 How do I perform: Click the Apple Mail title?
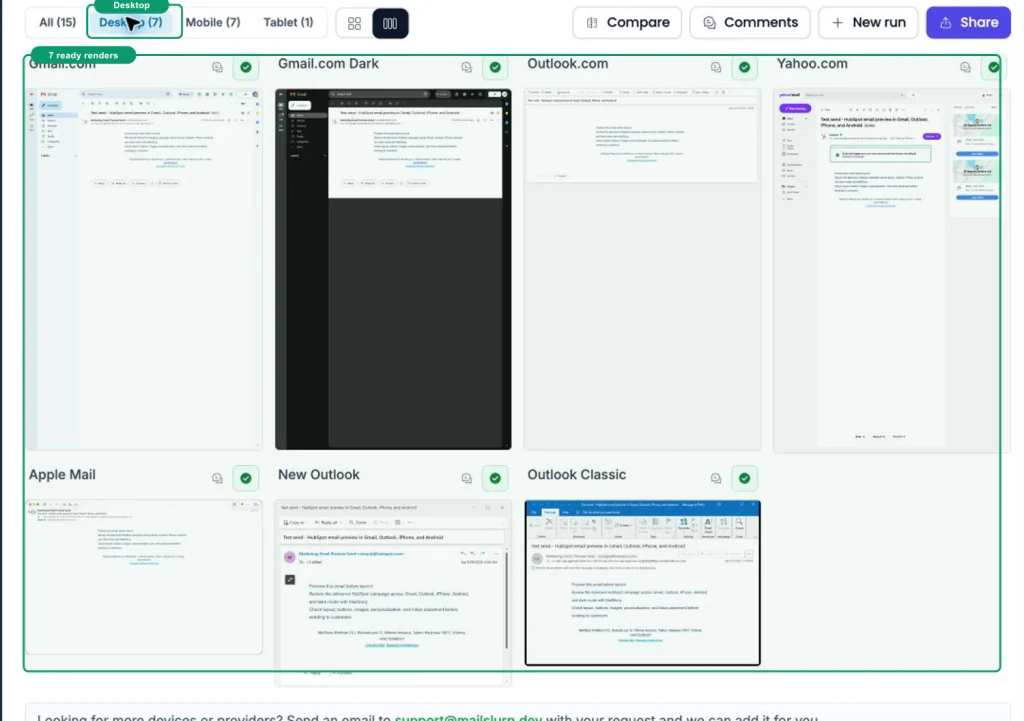point(62,475)
